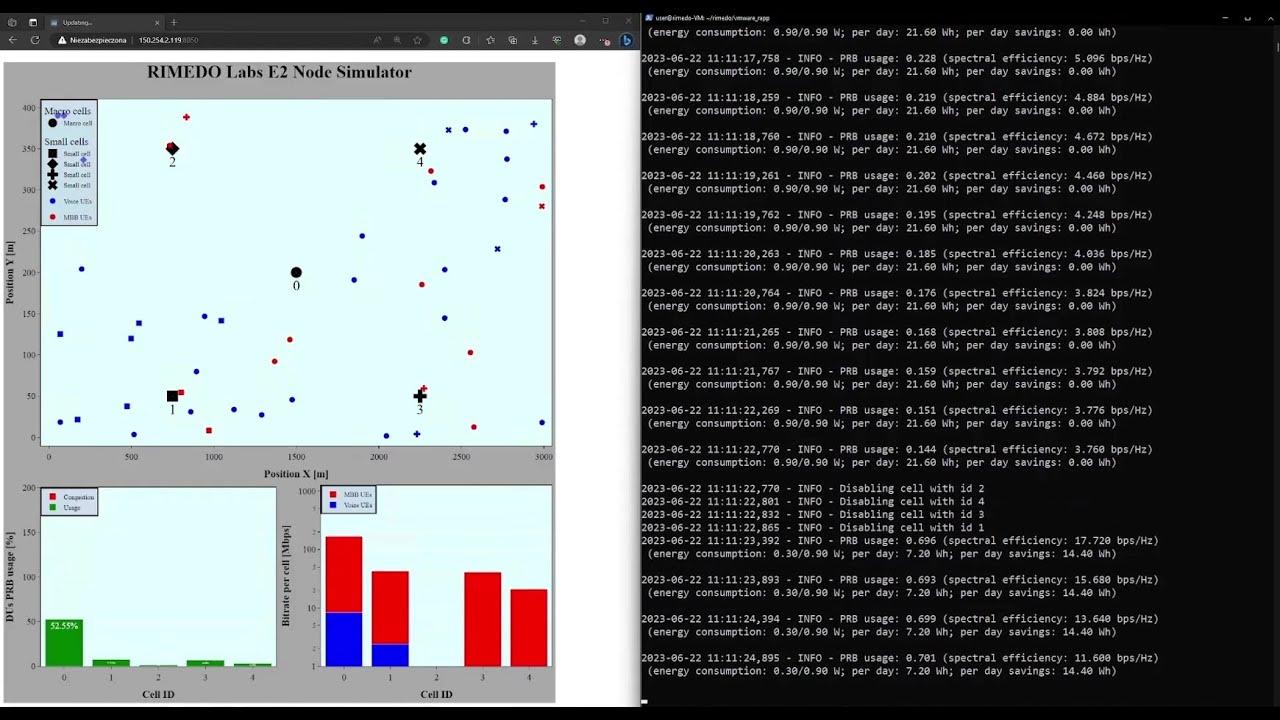Click the red Congestion legend swatch
This screenshot has height=720, width=1280.
(x=53, y=497)
